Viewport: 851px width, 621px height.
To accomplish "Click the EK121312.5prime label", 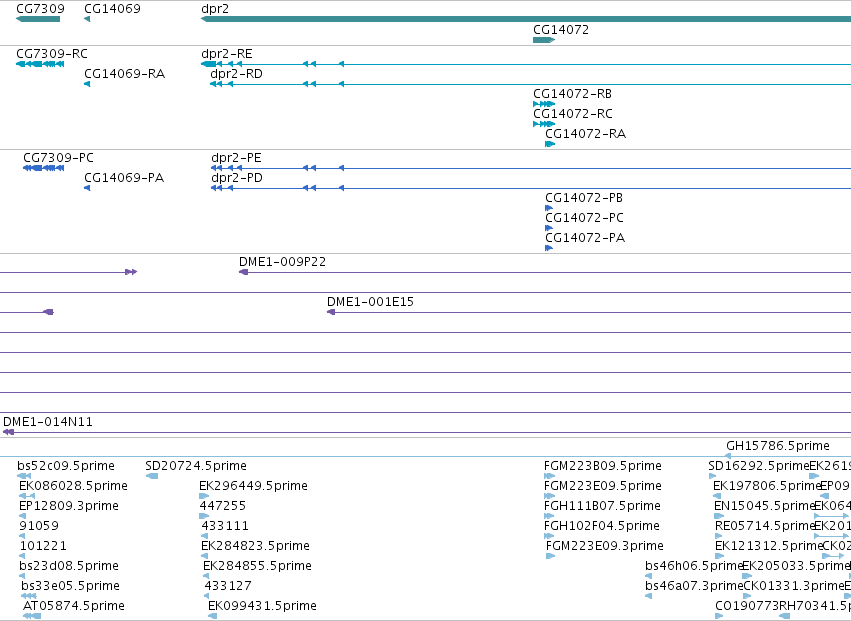I will 769,547.
